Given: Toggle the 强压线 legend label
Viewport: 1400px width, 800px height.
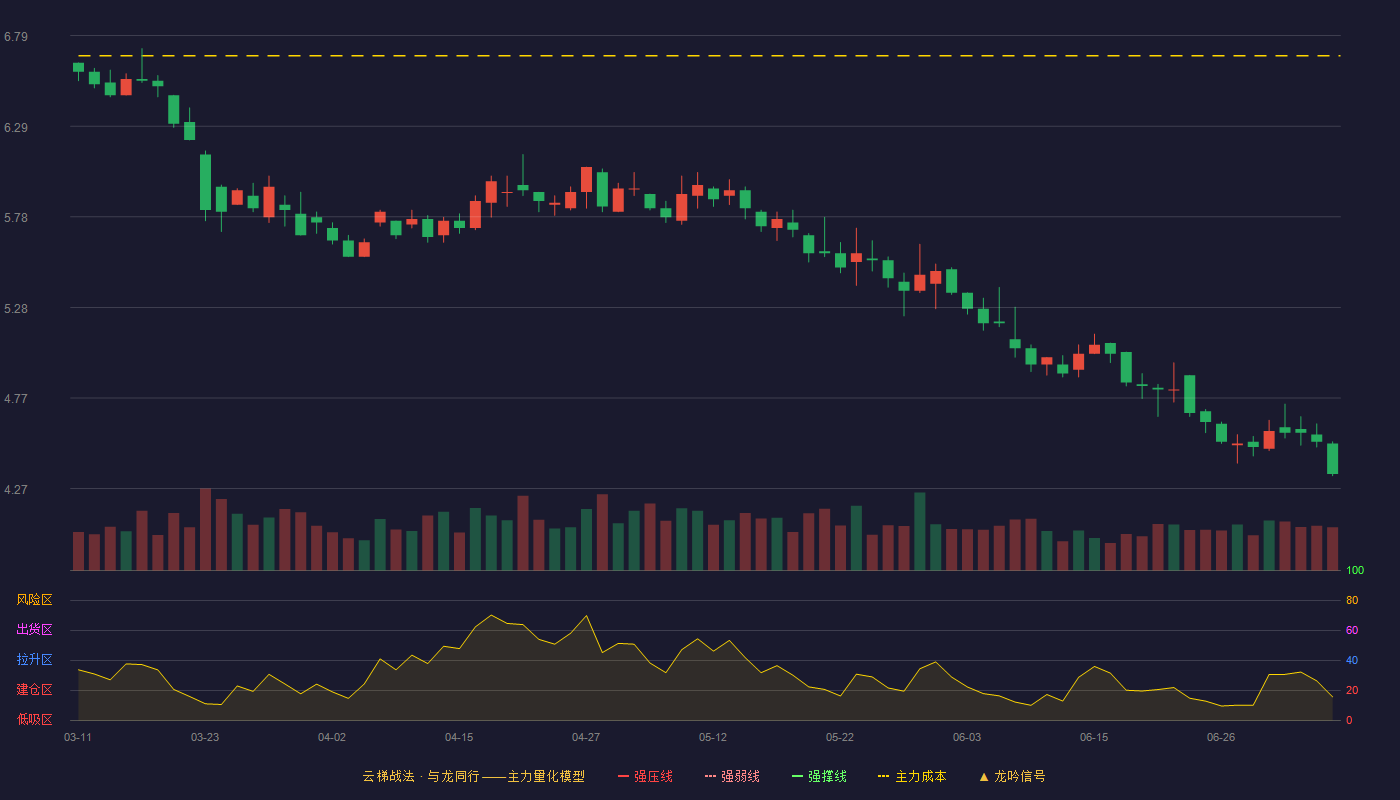Looking at the screenshot, I should tap(653, 776).
